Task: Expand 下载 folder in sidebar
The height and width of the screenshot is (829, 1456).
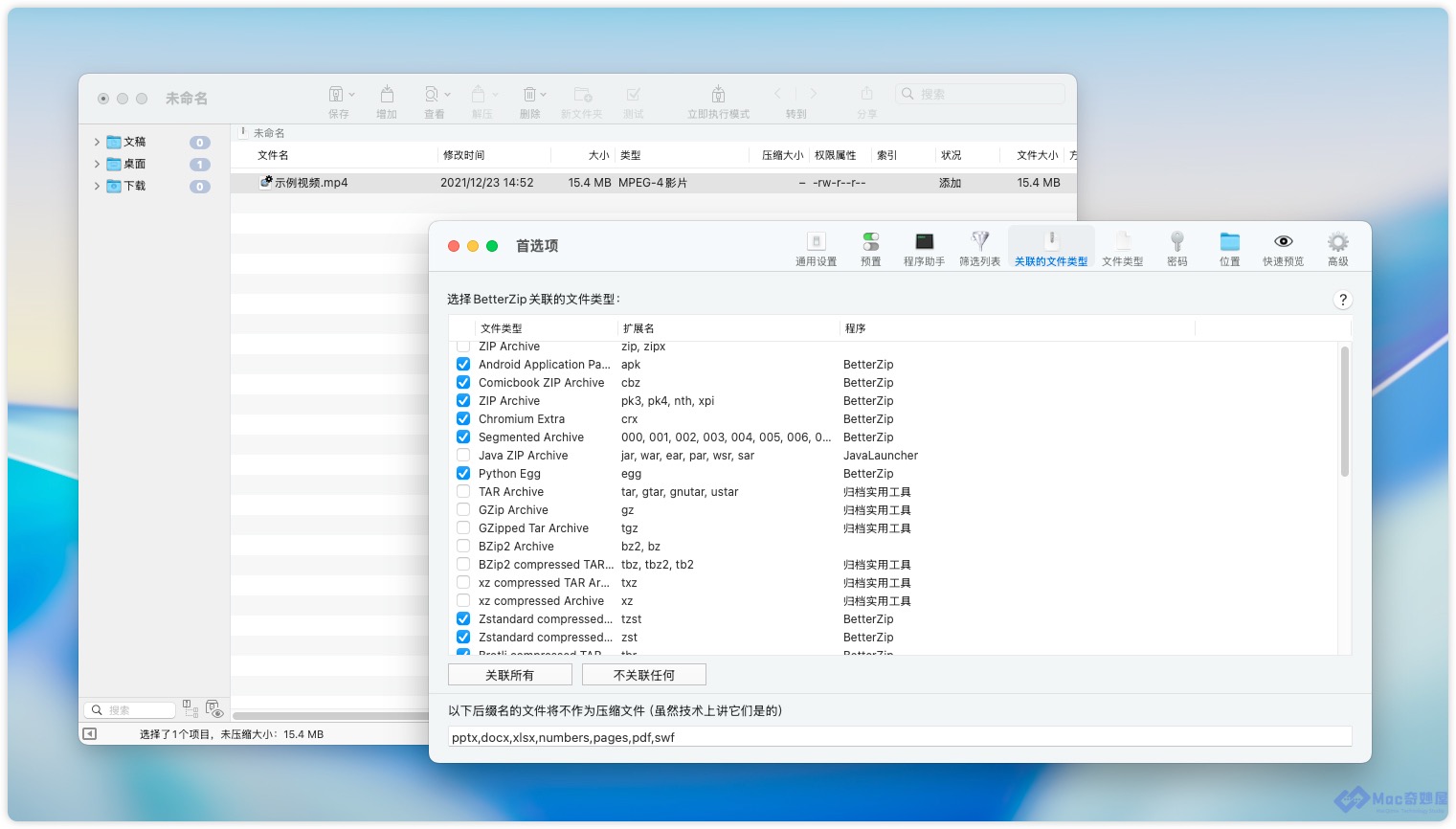Action: click(97, 186)
